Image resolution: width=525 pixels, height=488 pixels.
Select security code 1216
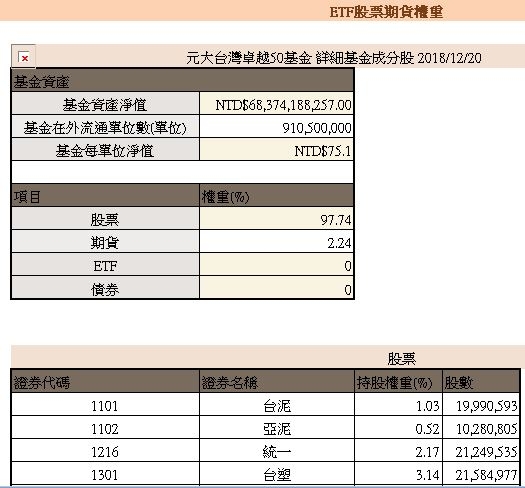point(105,452)
